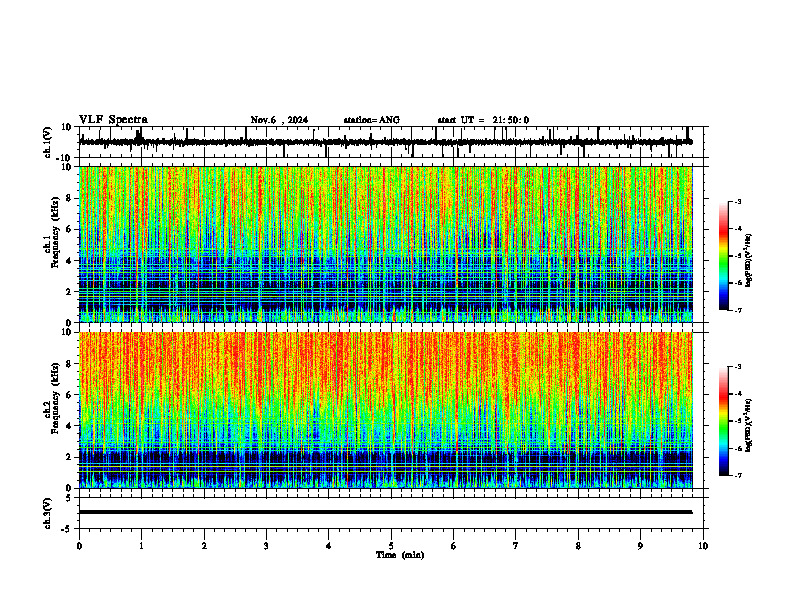Click the ch.1 spectrogram color scale bar

pos(724,256)
